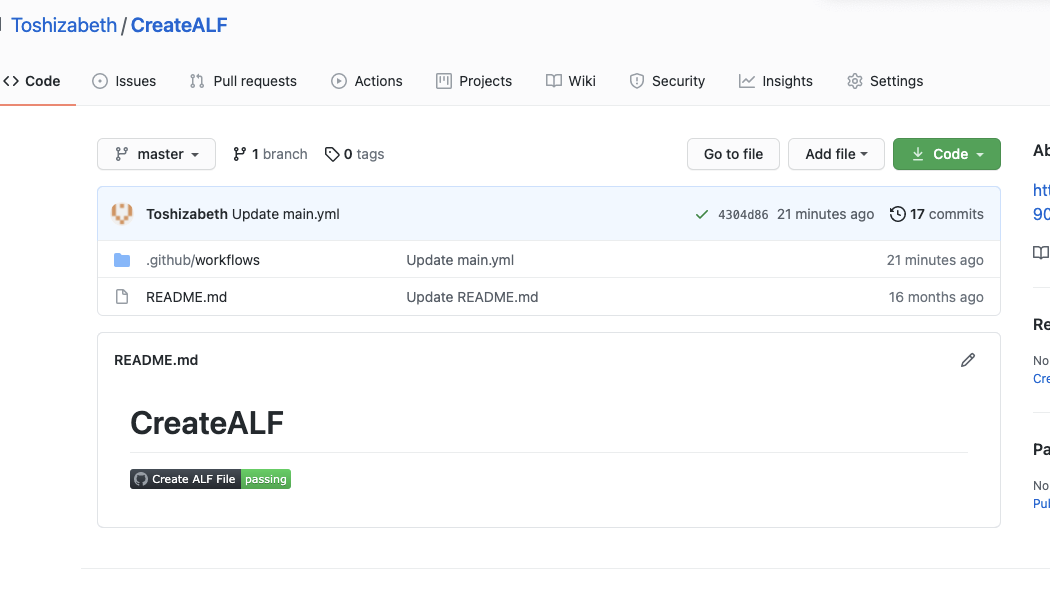Screen dimensions: 1050x596
Task: Switch to Pull requests tab
Action: tap(243, 81)
